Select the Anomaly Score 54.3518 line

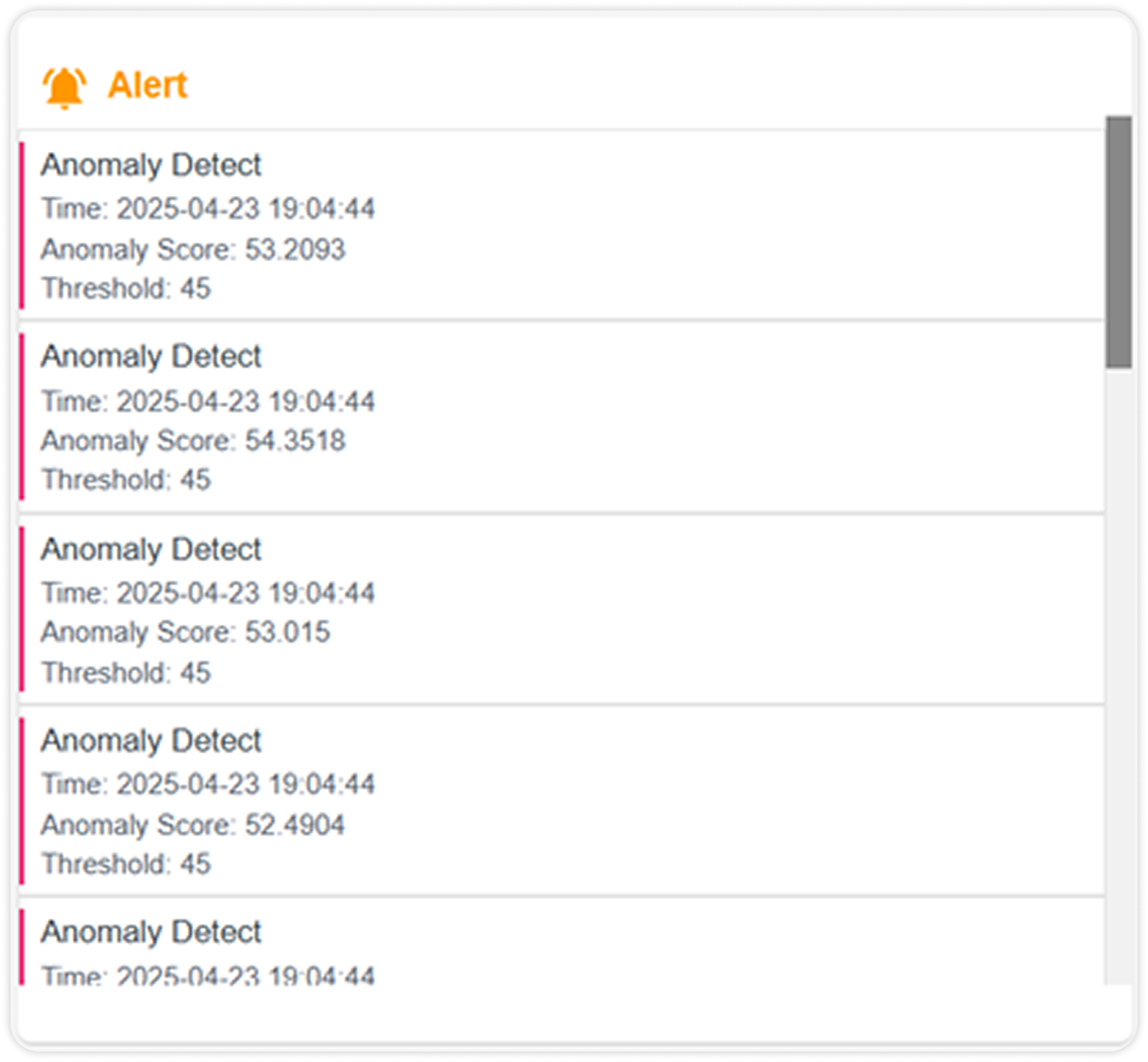tap(193, 440)
